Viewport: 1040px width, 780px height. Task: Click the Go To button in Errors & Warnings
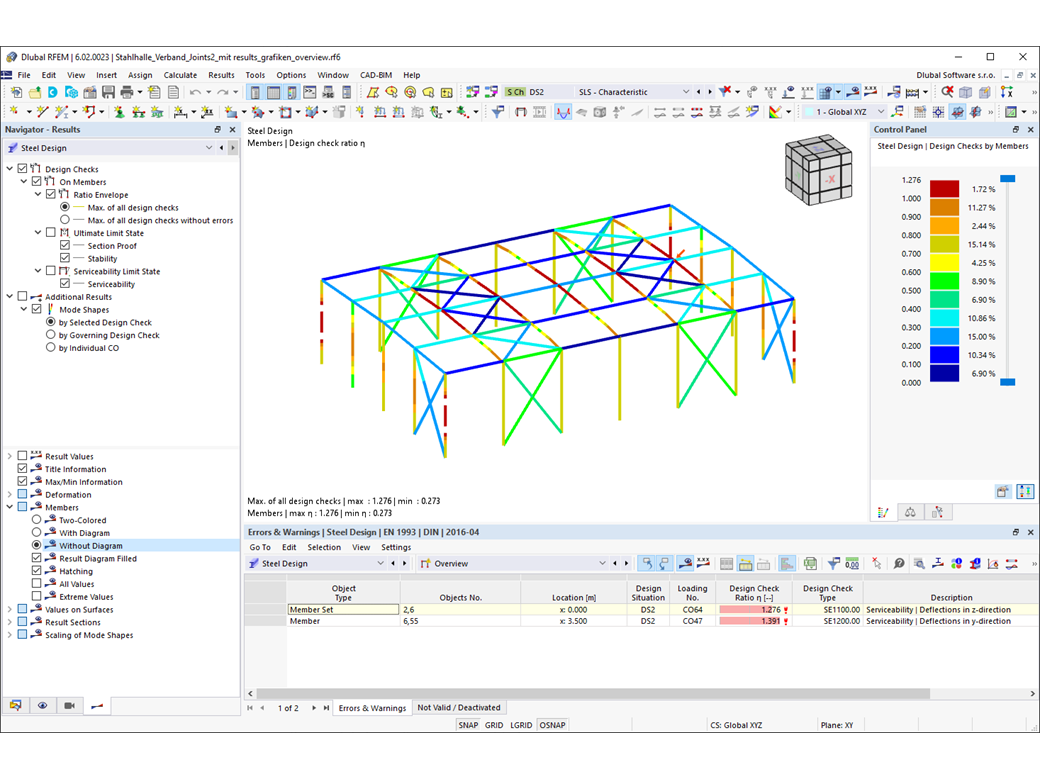pos(260,547)
